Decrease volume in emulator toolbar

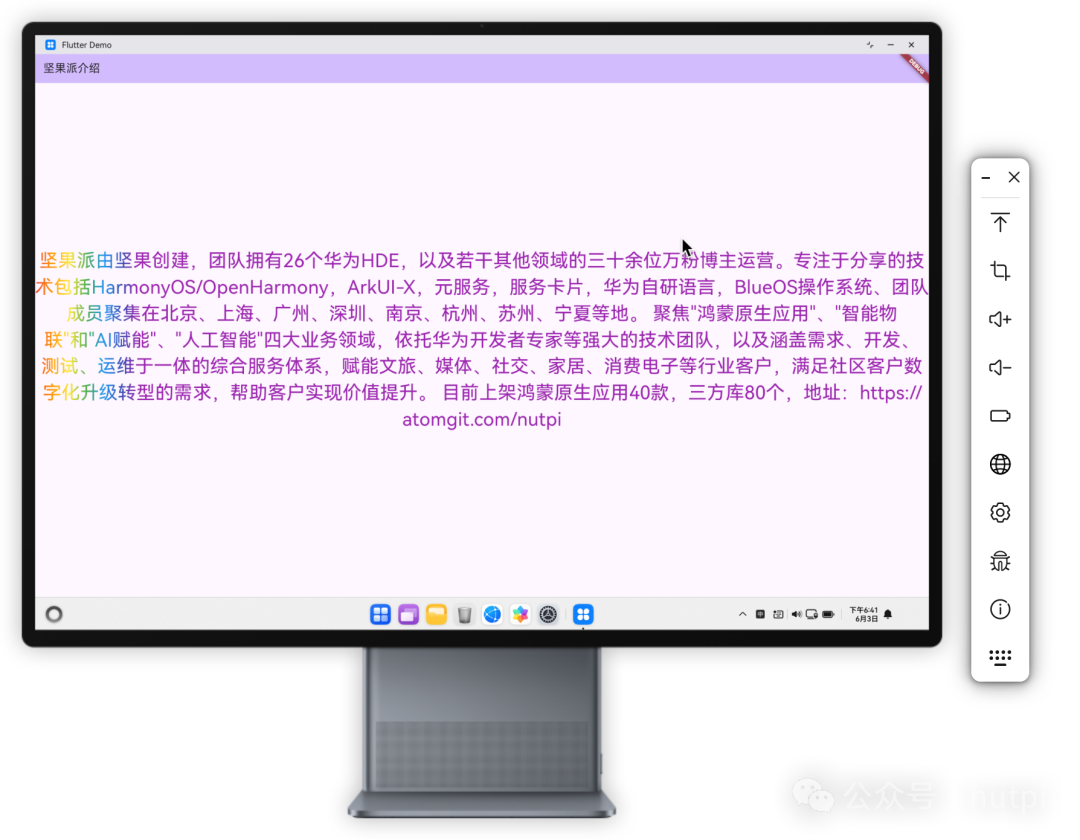coord(1000,368)
